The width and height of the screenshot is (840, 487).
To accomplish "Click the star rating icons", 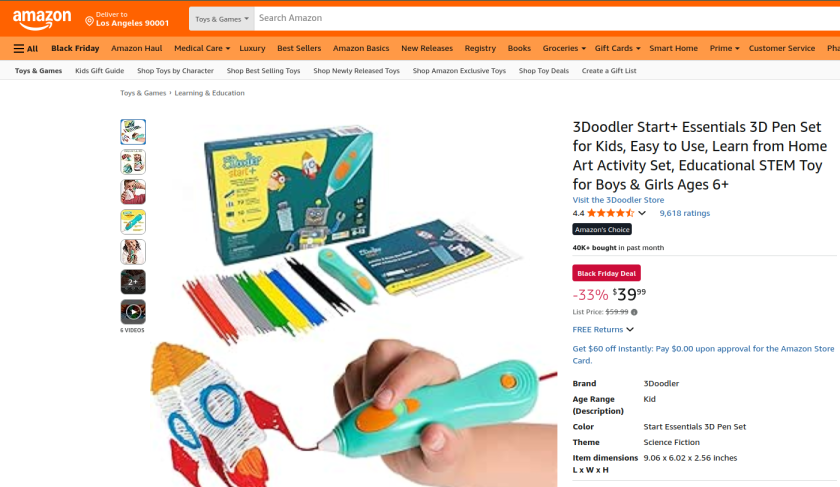I will coord(610,213).
